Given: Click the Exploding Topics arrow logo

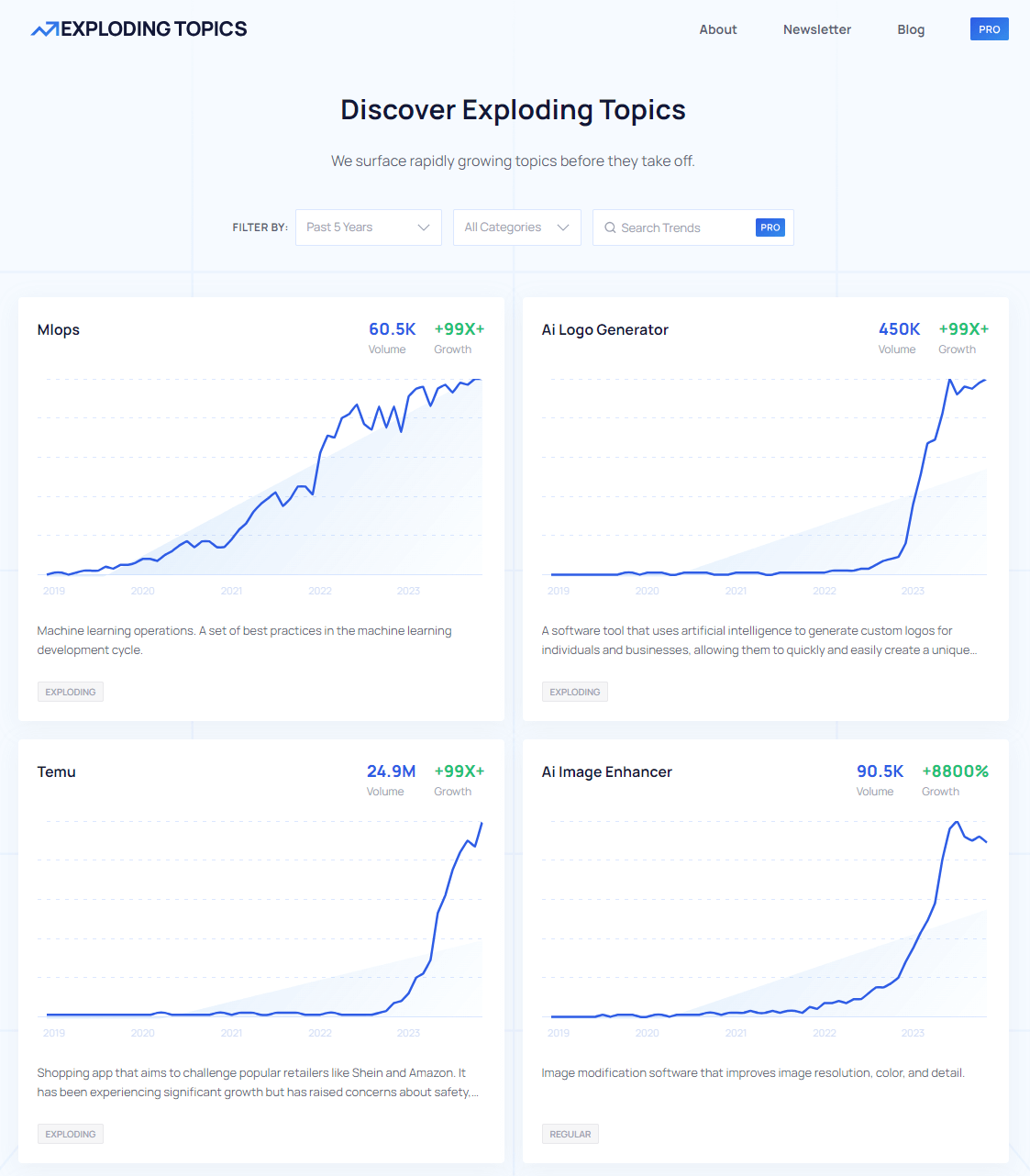Looking at the screenshot, I should (x=45, y=29).
